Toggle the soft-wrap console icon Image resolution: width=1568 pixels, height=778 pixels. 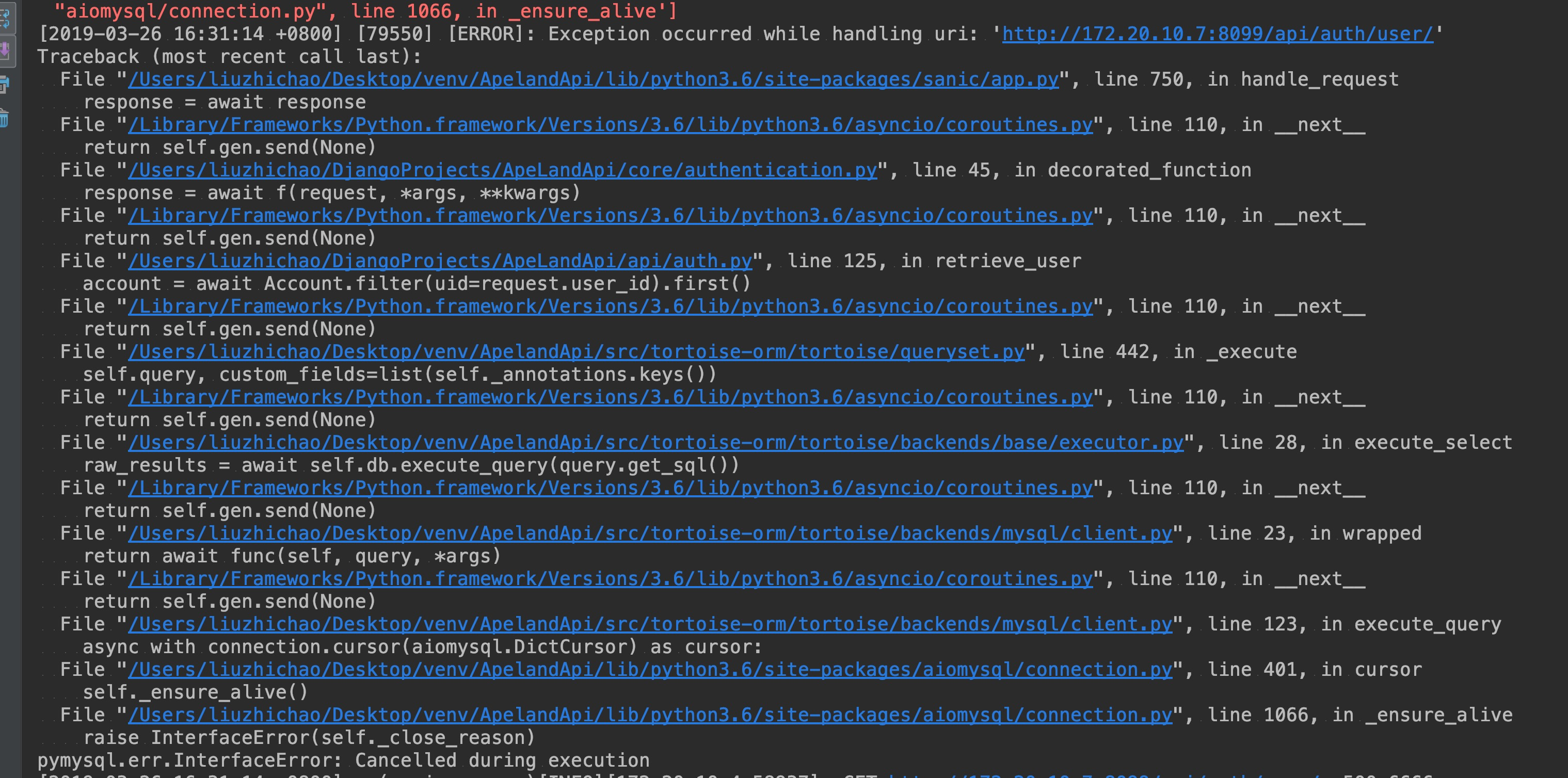coord(4,18)
